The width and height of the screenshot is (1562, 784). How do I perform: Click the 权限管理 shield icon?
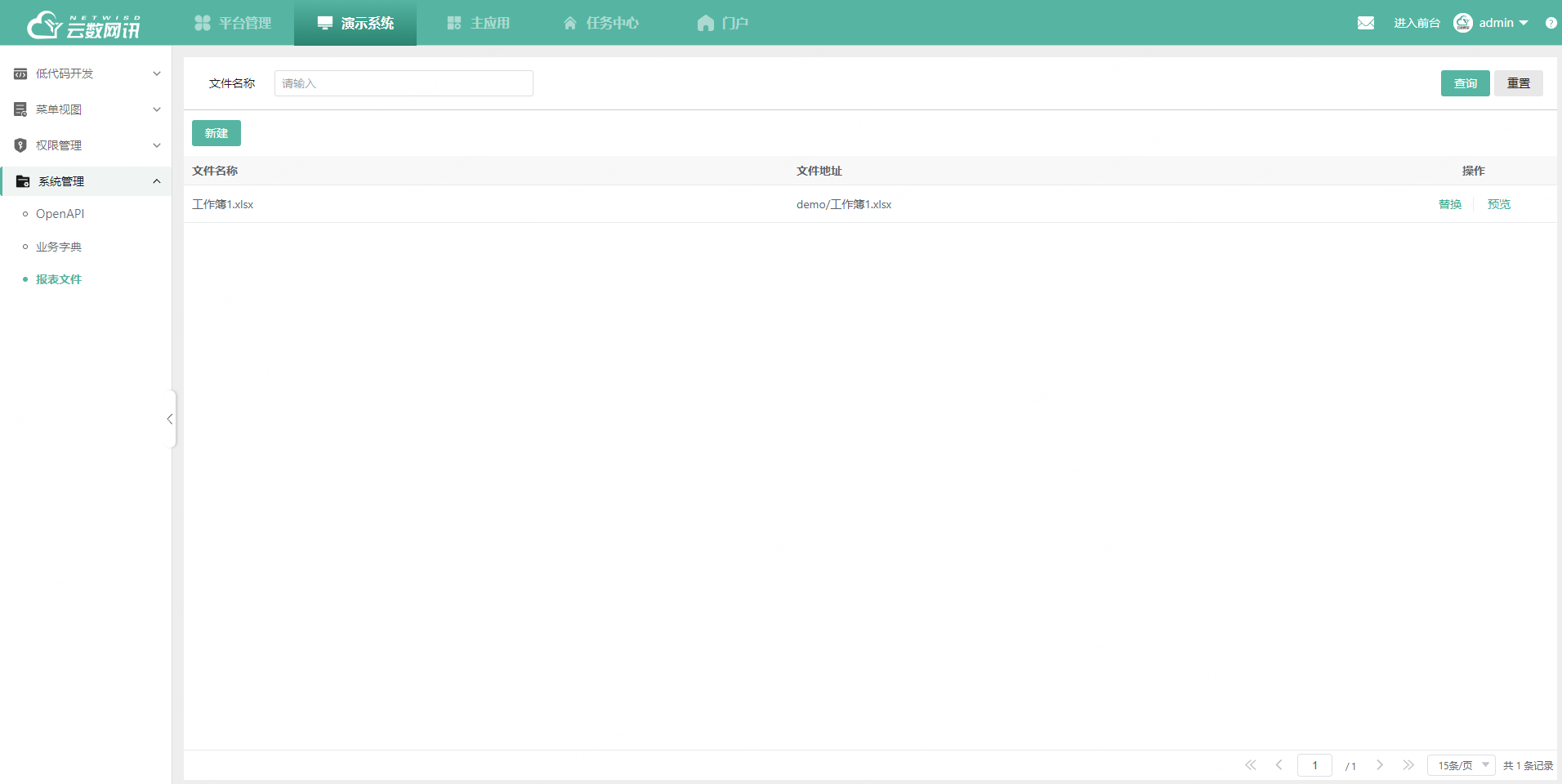20,145
